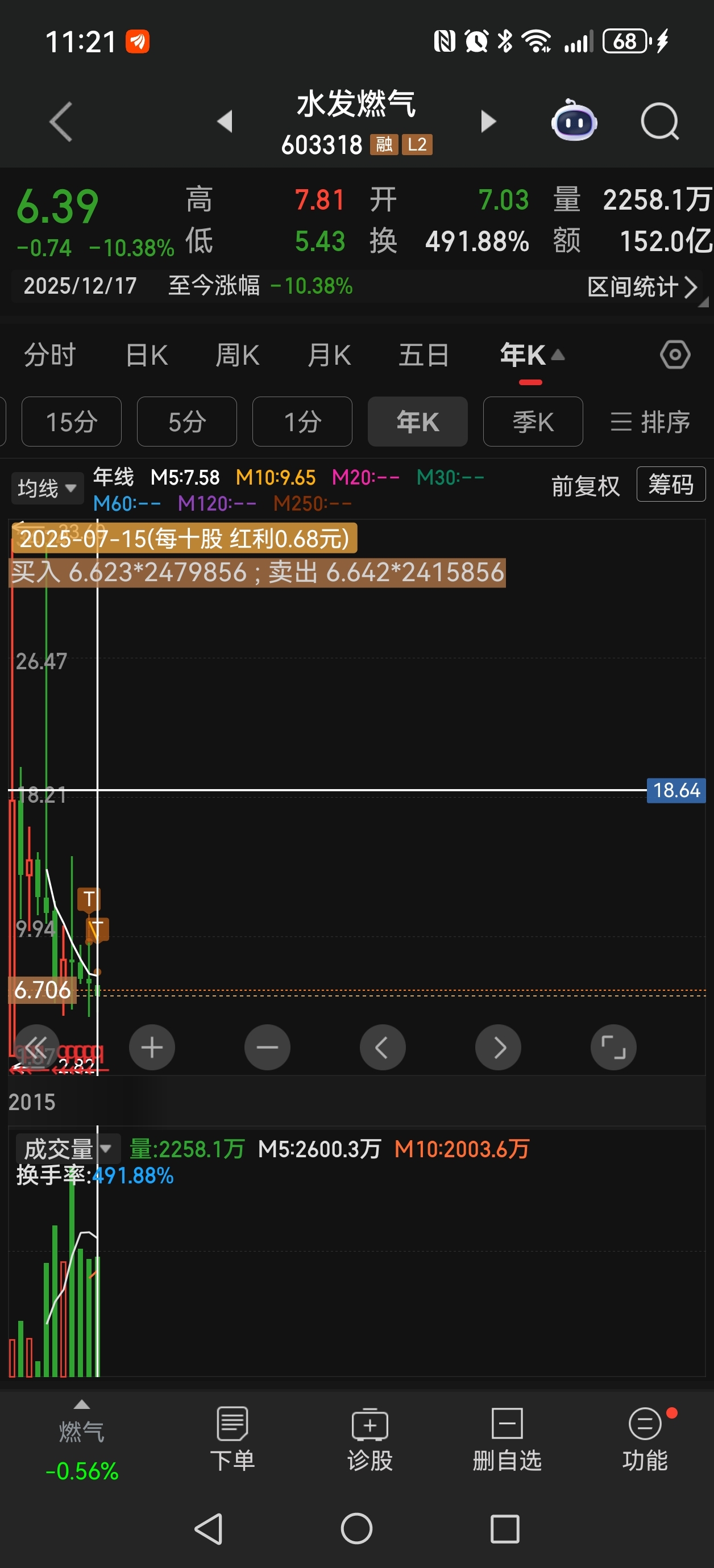This screenshot has width=714, height=1568.
Task: Switch to next stock with right triangle
Action: [x=488, y=121]
